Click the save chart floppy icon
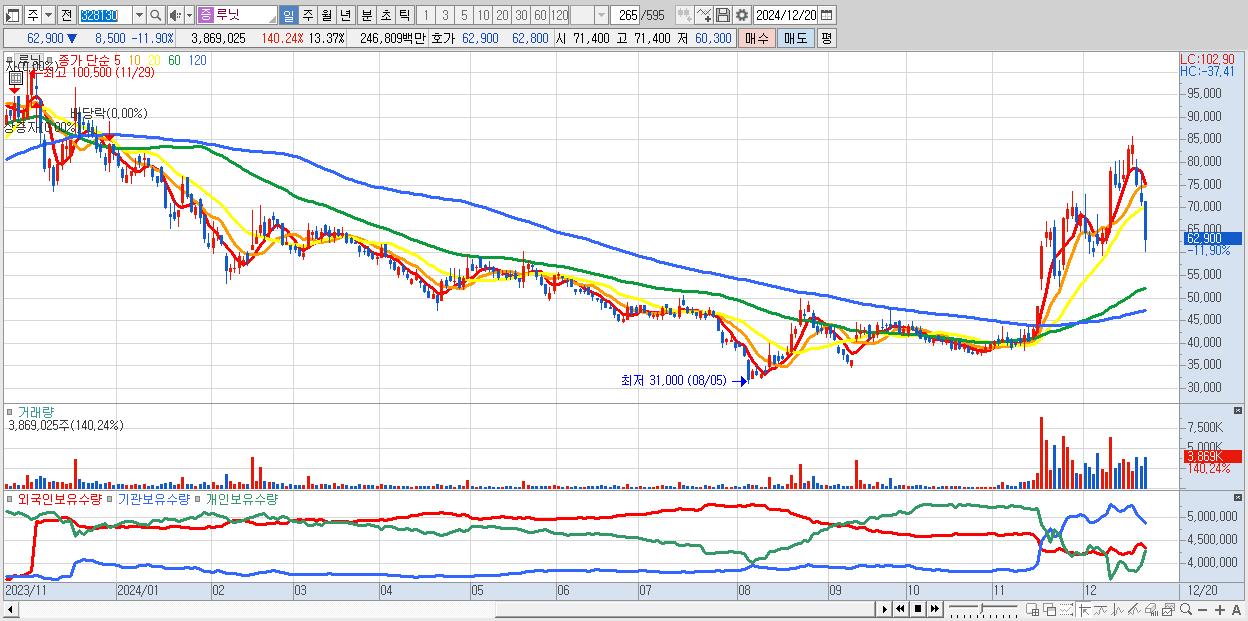 (723, 16)
